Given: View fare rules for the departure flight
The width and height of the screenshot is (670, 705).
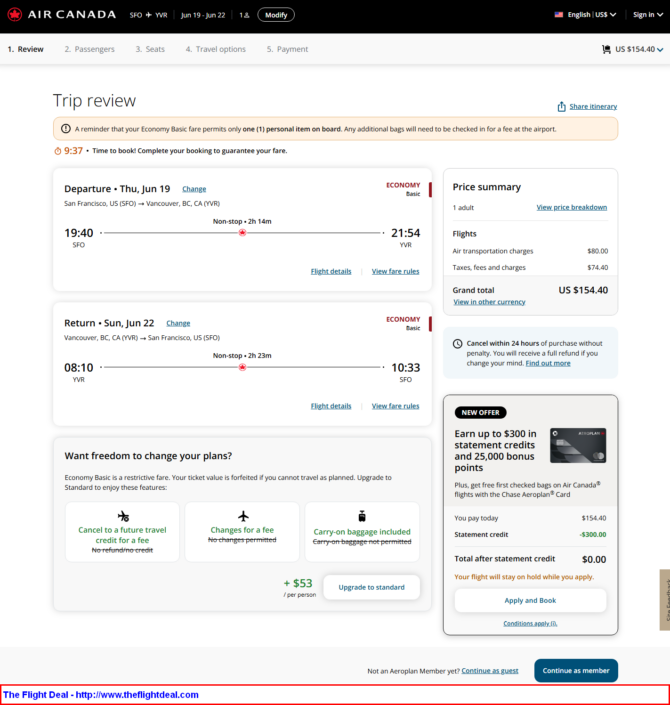Looking at the screenshot, I should 395,272.
